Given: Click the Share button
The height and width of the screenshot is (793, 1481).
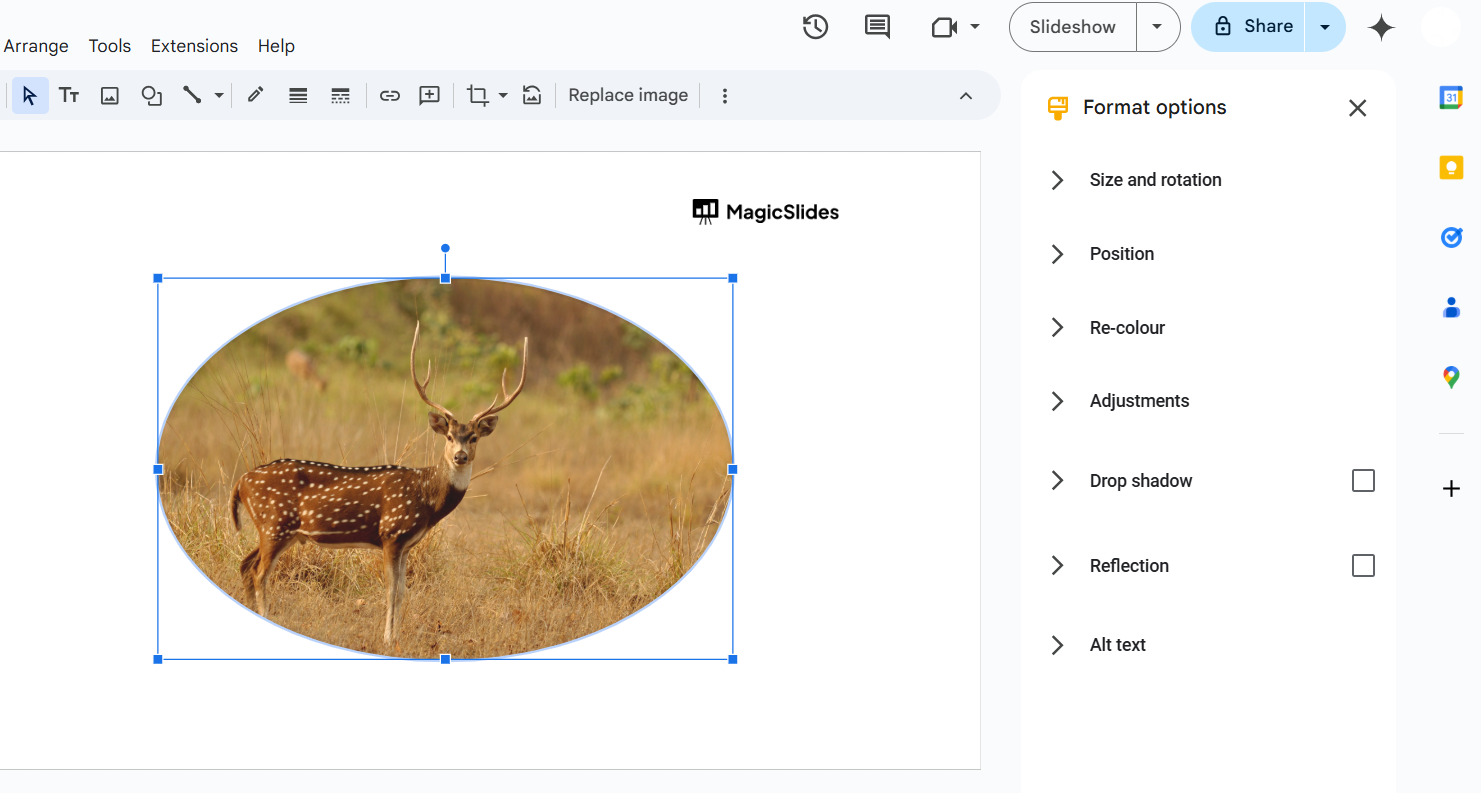Looking at the screenshot, I should (x=1253, y=27).
